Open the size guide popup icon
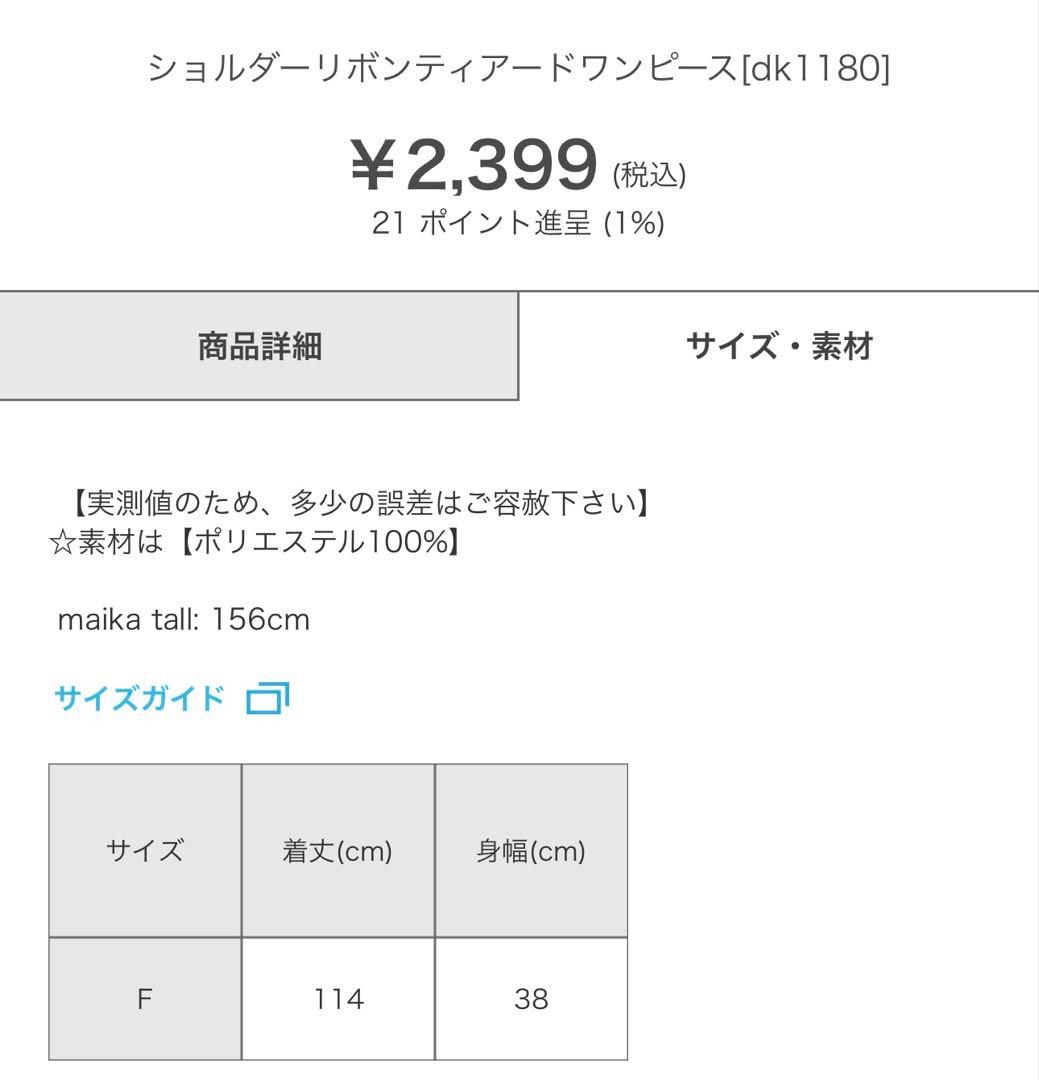The image size is (1039, 1080). [x=267, y=698]
